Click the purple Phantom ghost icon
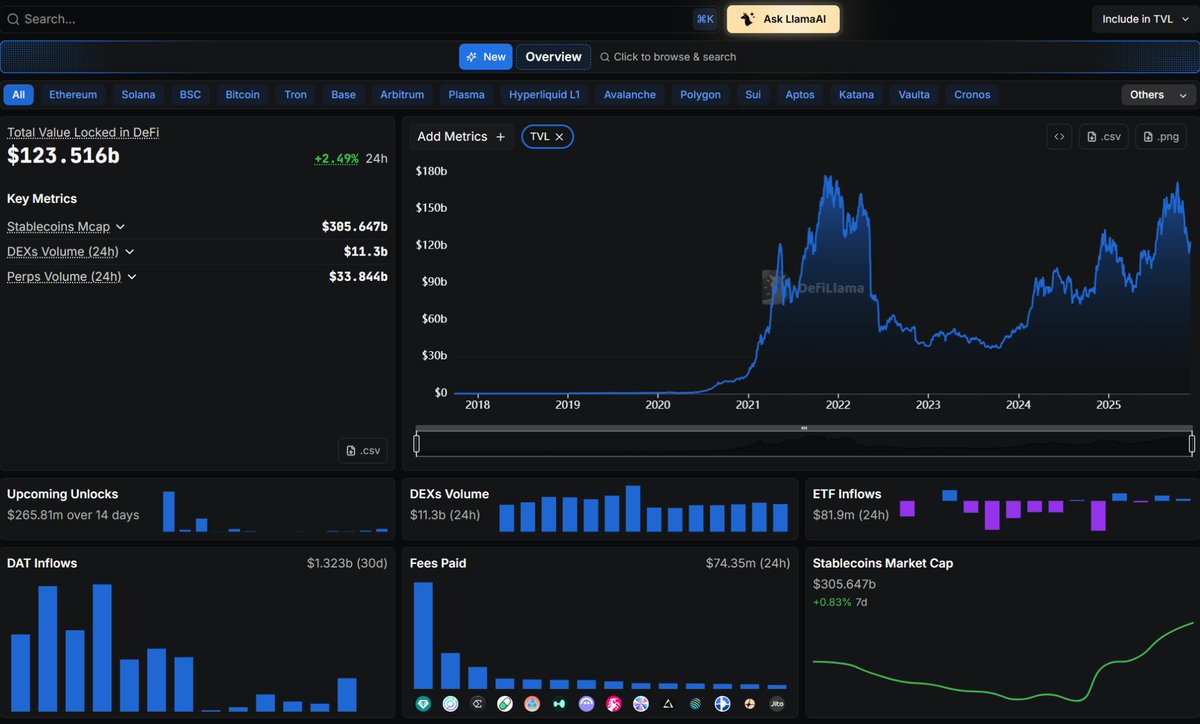 click(586, 704)
